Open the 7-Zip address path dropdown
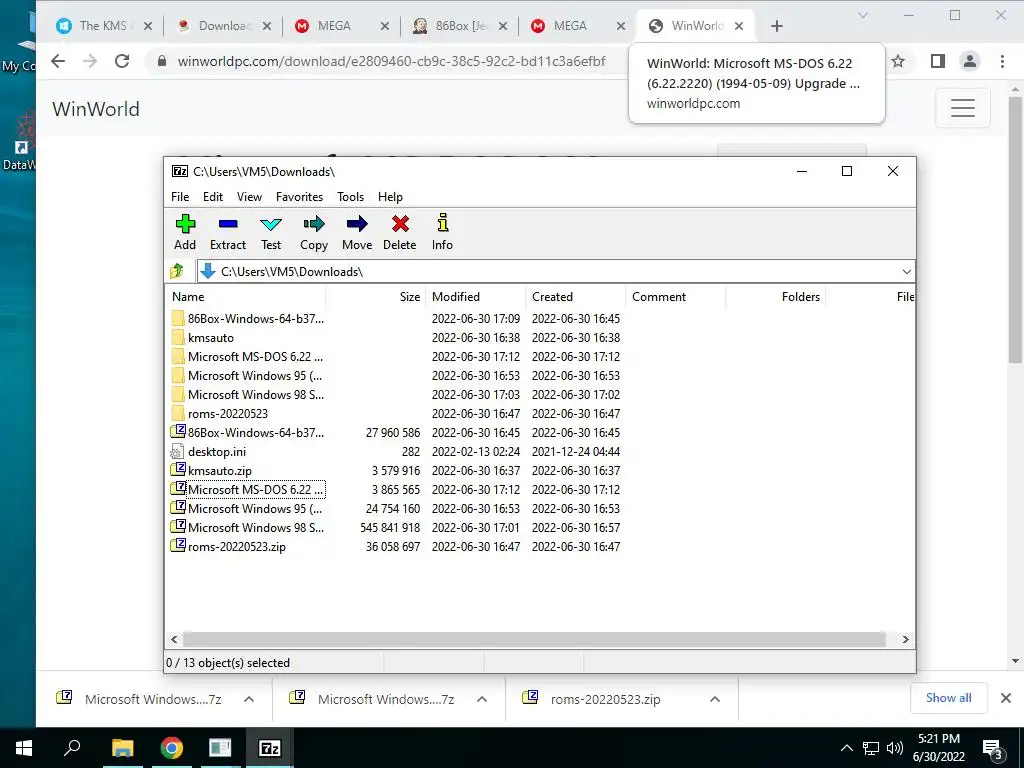The height and width of the screenshot is (768, 1024). point(906,272)
